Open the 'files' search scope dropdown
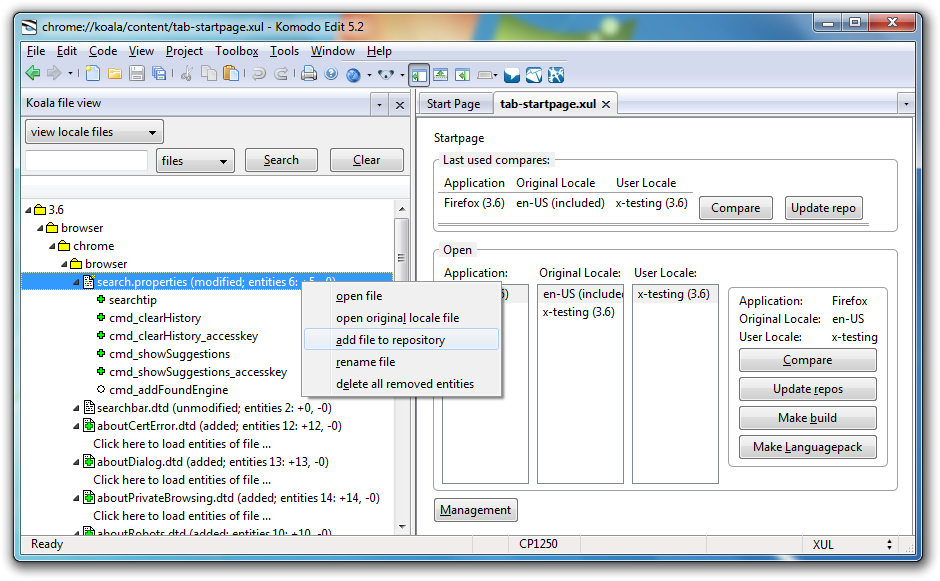The image size is (940, 581). [195, 161]
